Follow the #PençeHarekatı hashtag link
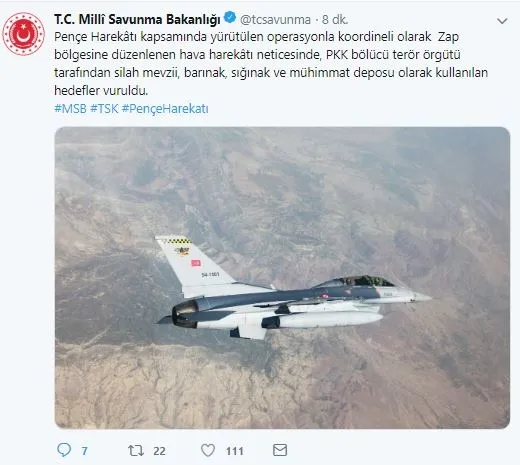Viewport: 520px width, 465px height. (x=165, y=109)
